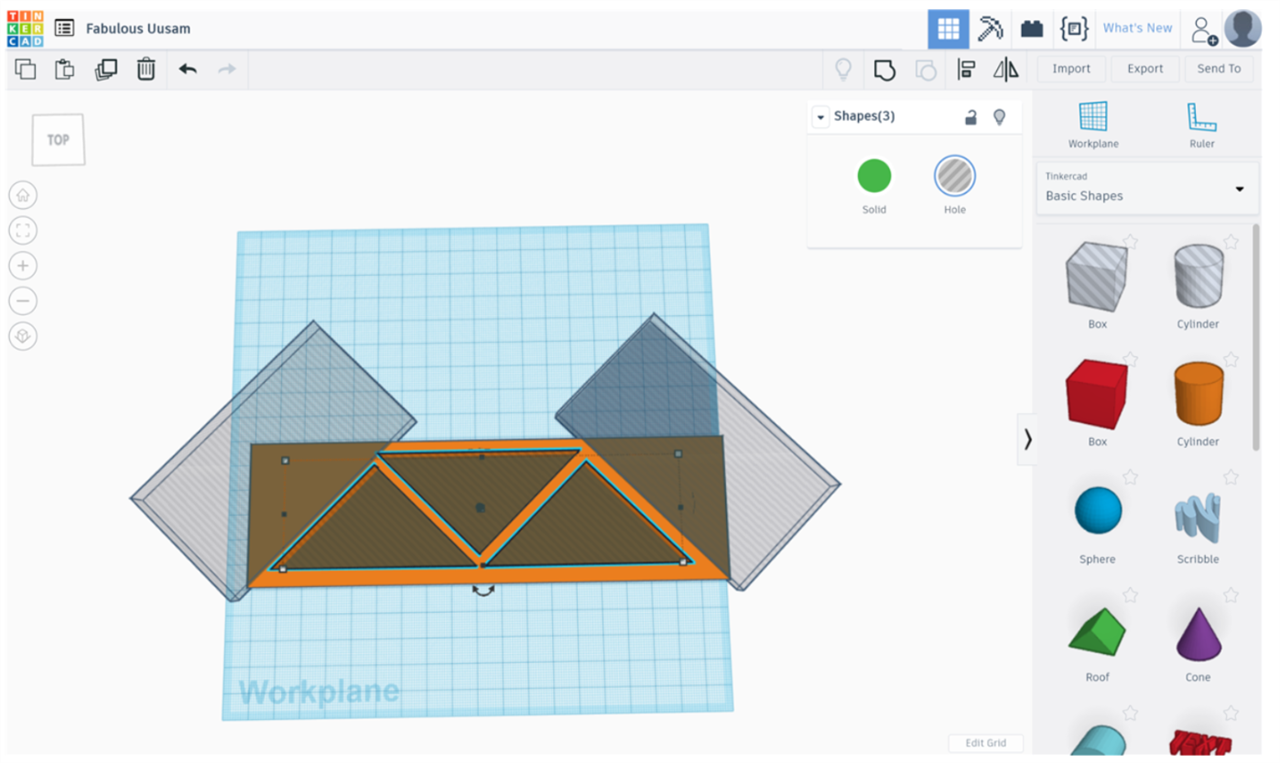Open the designs list icon

tap(64, 28)
